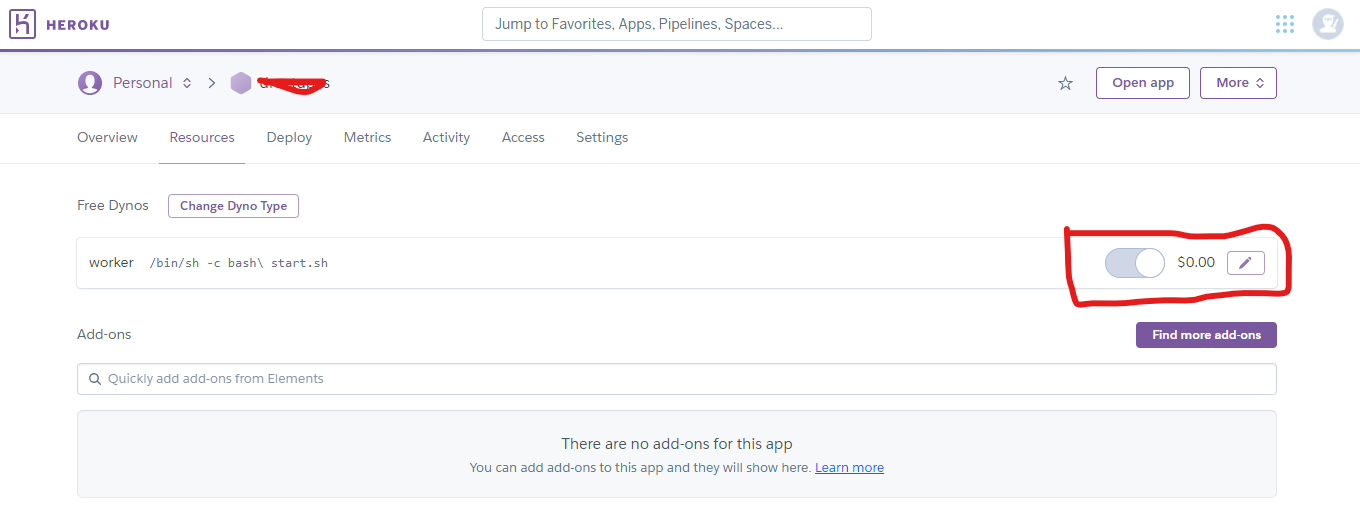Open the apps grid launcher icon
This screenshot has height=508, width=1360.
pos(1285,24)
